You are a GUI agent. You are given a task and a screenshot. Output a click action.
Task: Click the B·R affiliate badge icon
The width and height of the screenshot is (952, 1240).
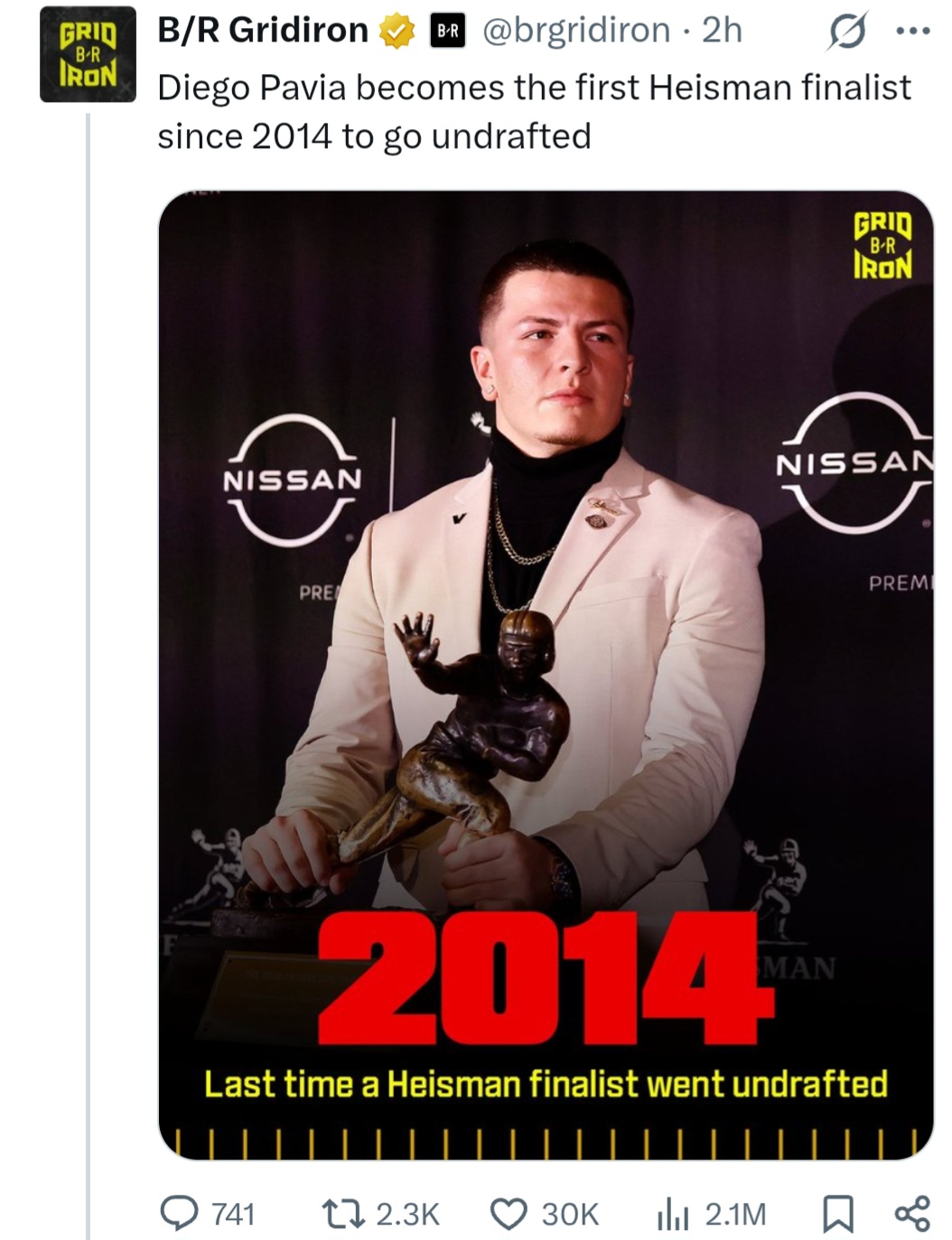[447, 32]
